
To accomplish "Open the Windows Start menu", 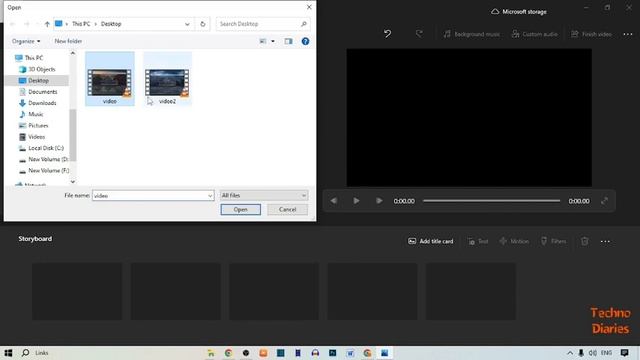I will [8, 353].
